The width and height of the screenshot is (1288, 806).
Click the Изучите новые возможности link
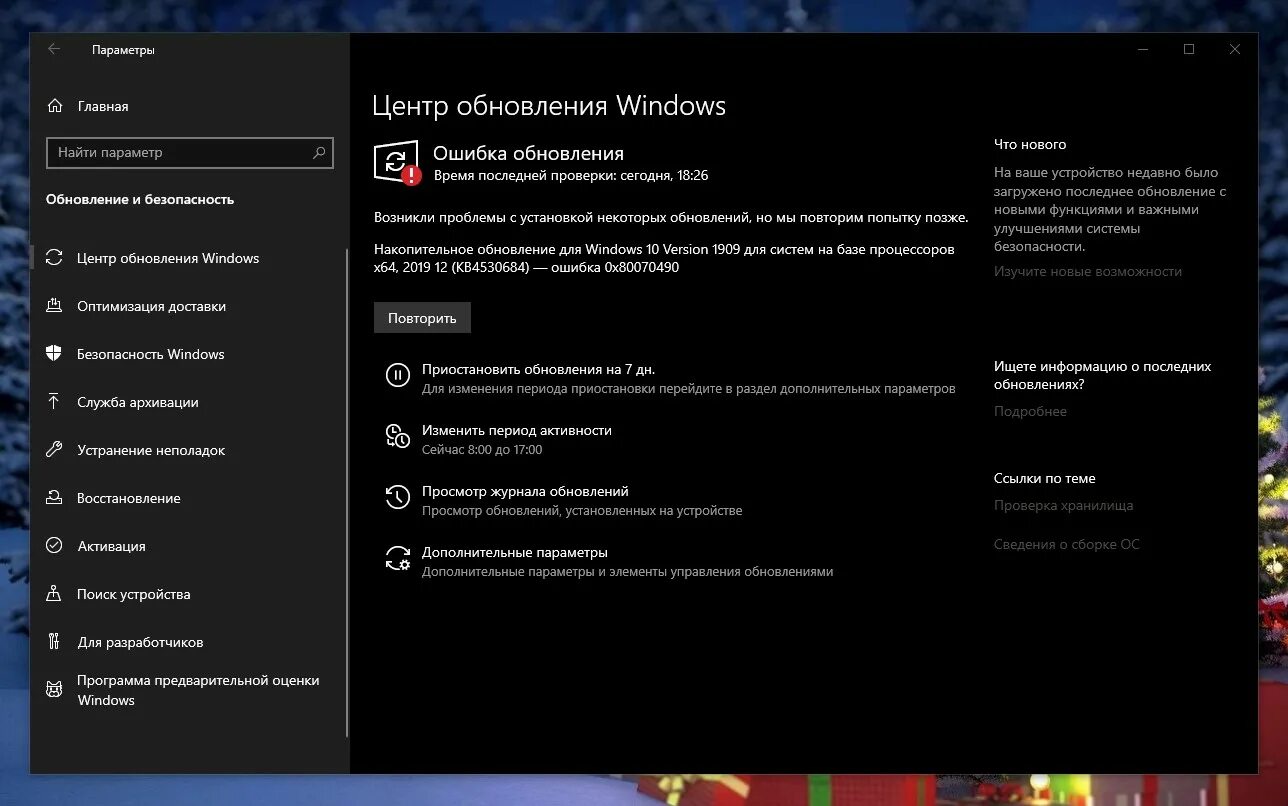click(x=1088, y=271)
